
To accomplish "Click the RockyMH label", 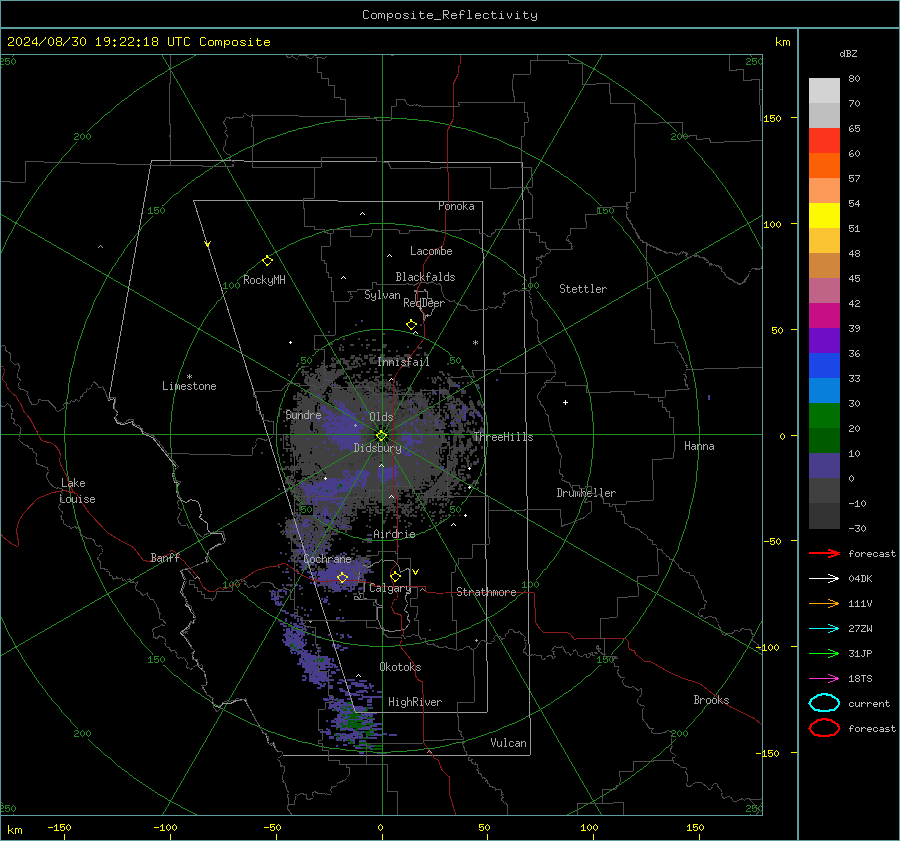I will [264, 280].
